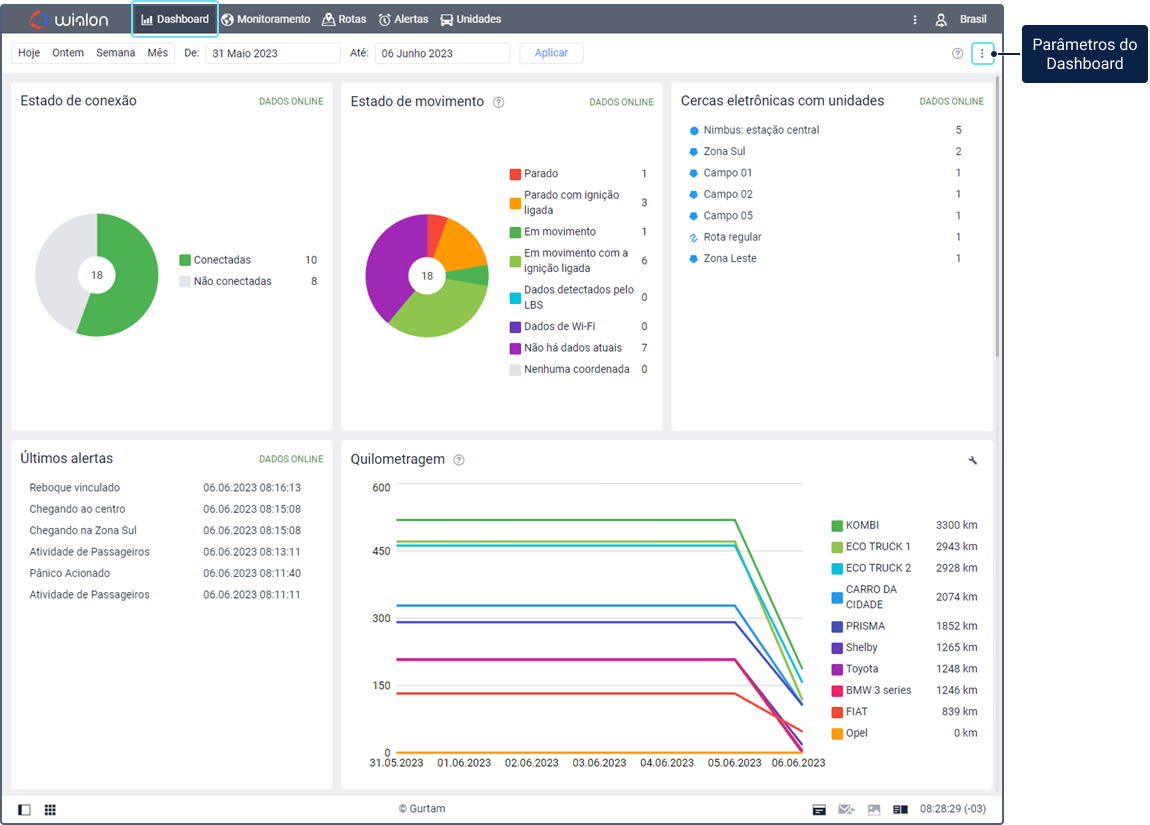Click the user profile icon beside Brasil
Image resolution: width=1150 pixels, height=825 pixels.
[941, 19]
